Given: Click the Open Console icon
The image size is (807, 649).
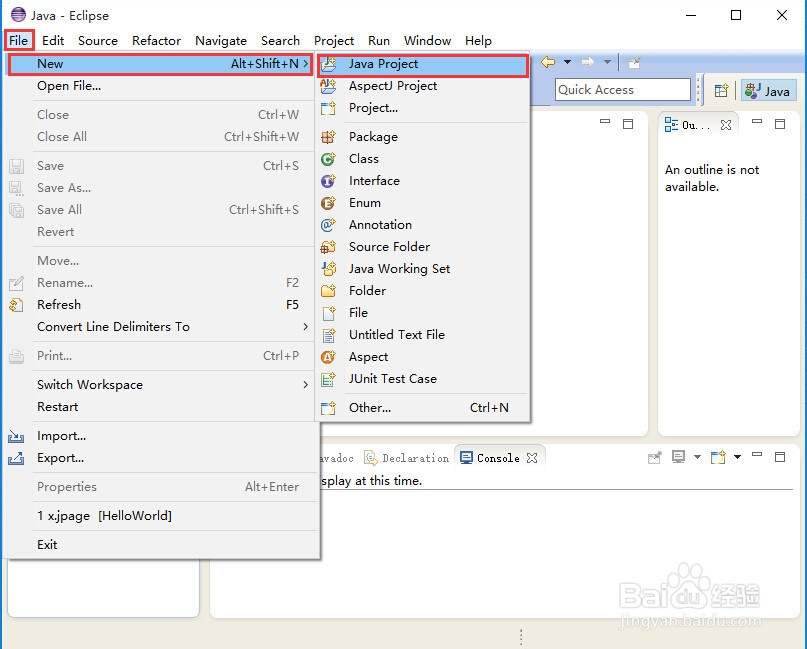Looking at the screenshot, I should click(x=718, y=457).
